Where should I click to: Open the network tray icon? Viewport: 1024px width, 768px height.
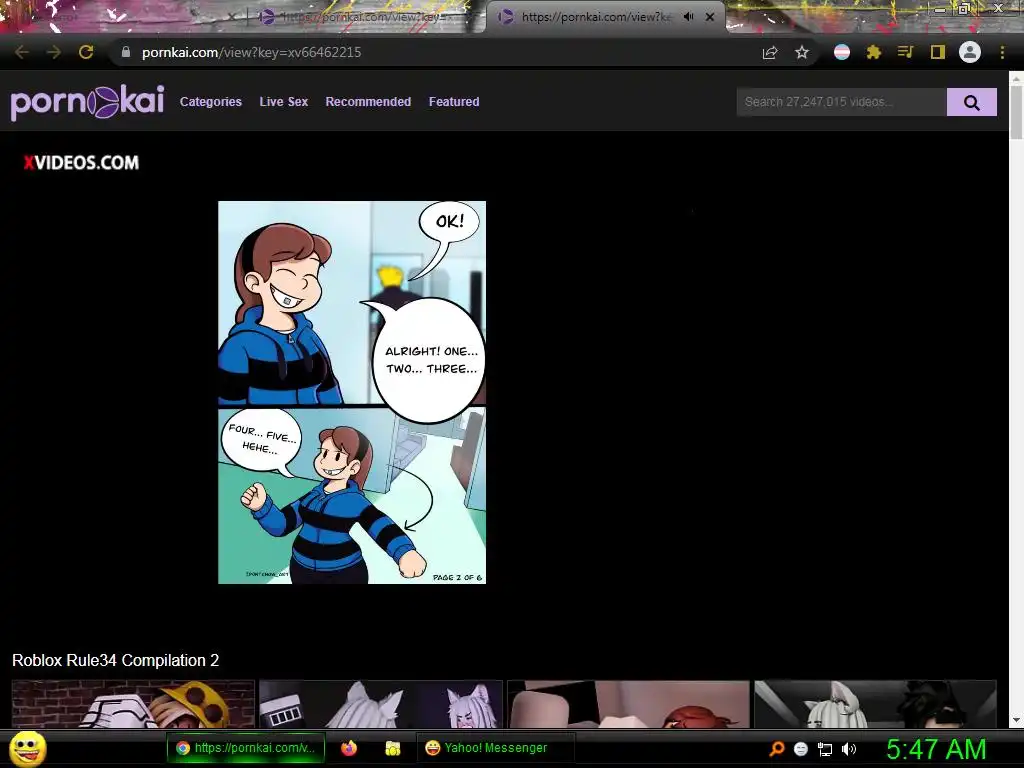pos(825,750)
